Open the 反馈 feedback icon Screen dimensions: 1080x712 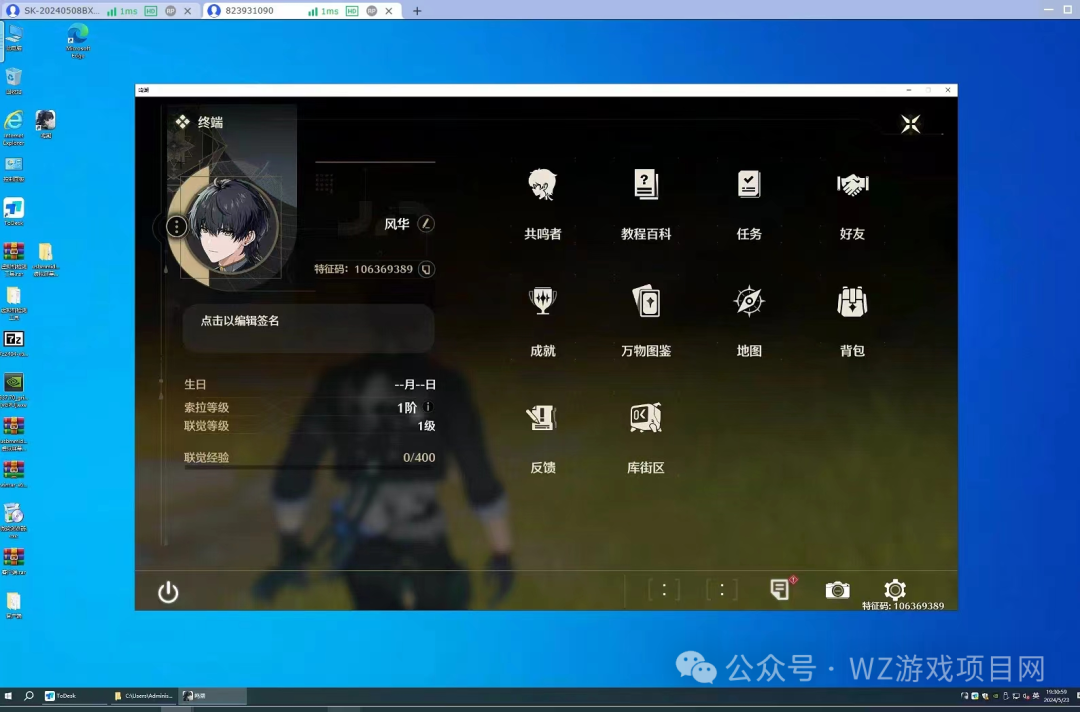[543, 418]
